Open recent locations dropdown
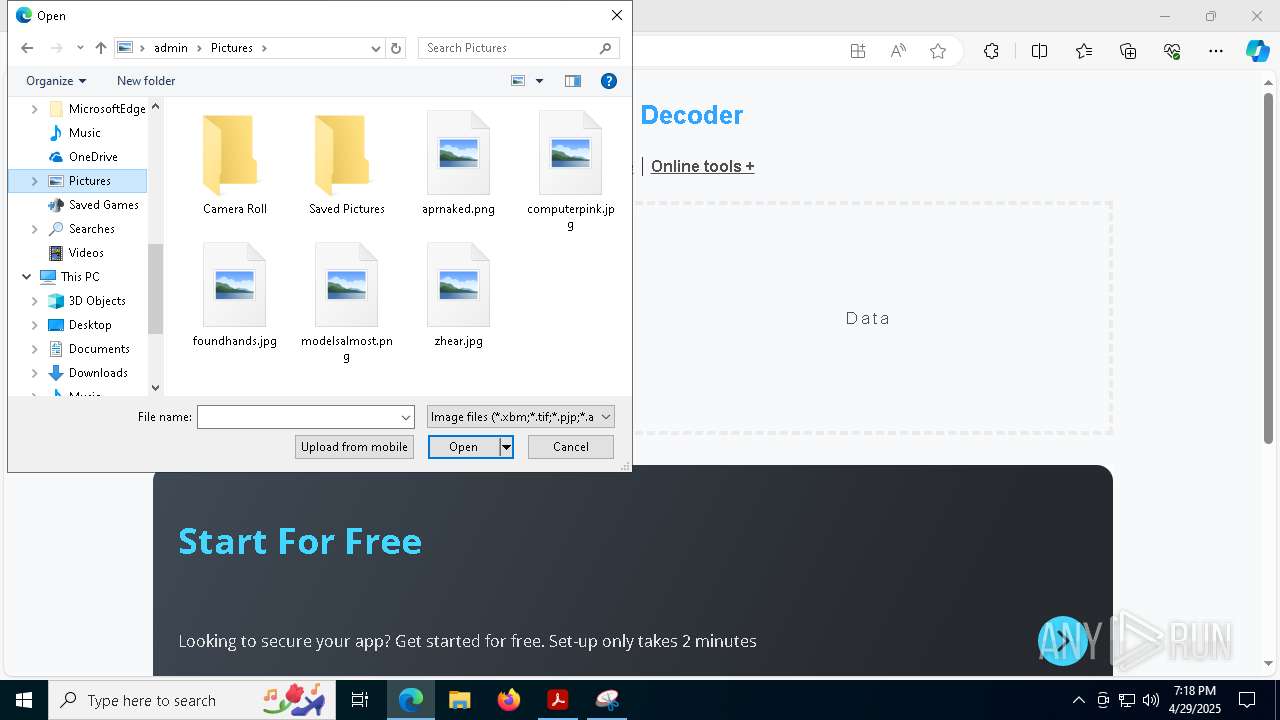The width and height of the screenshot is (1280, 720). (x=80, y=48)
